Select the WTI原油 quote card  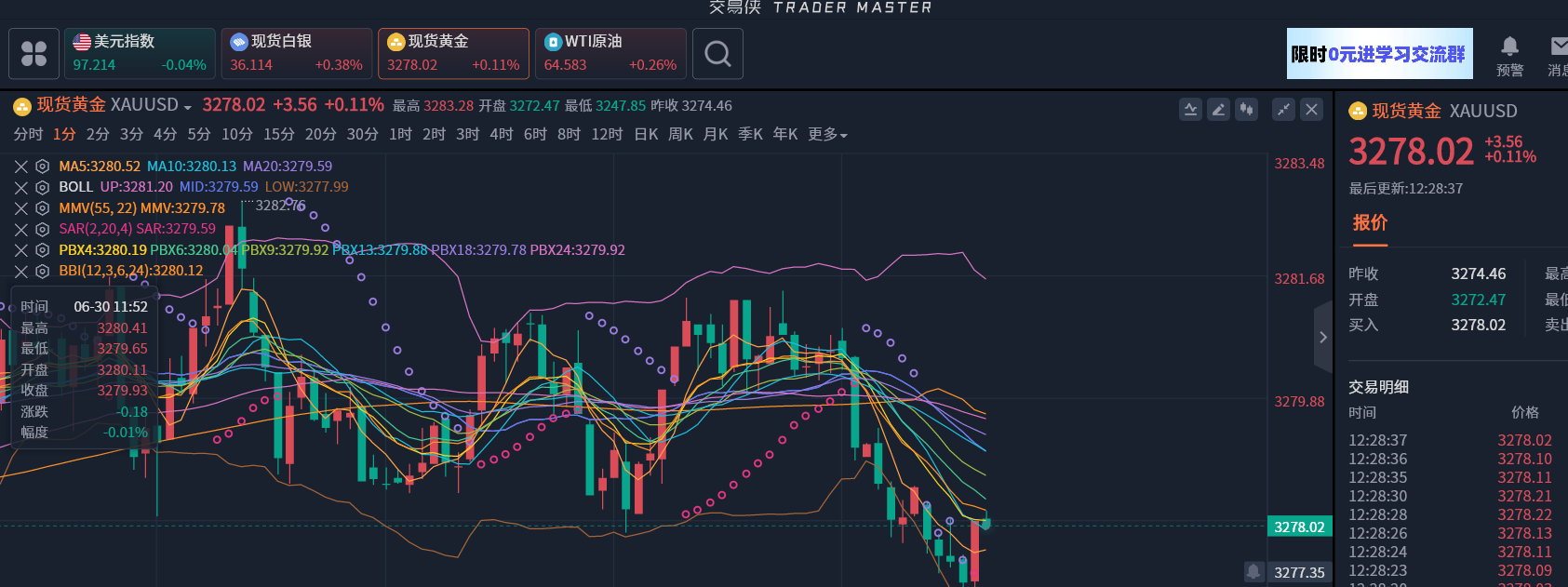pos(610,54)
